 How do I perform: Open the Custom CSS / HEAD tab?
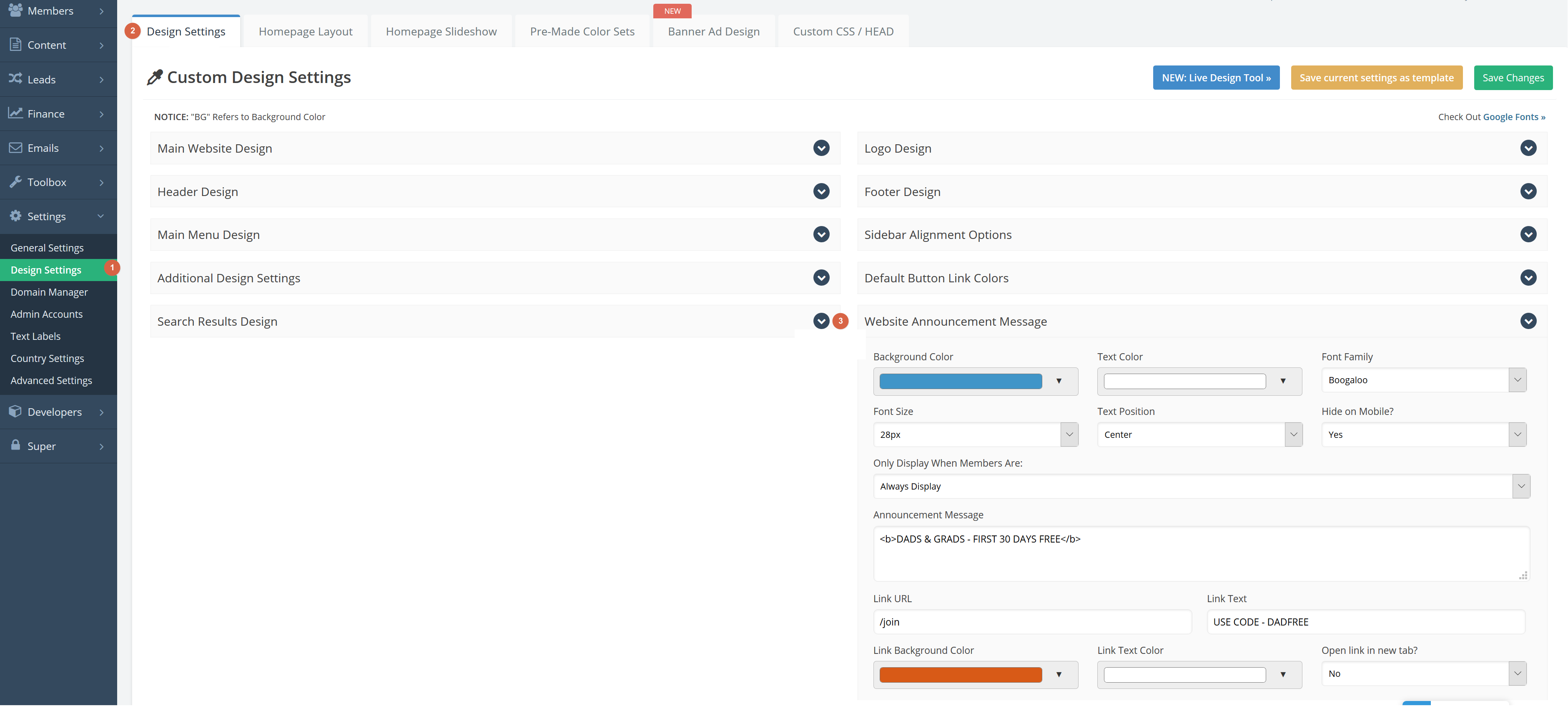[x=843, y=32]
